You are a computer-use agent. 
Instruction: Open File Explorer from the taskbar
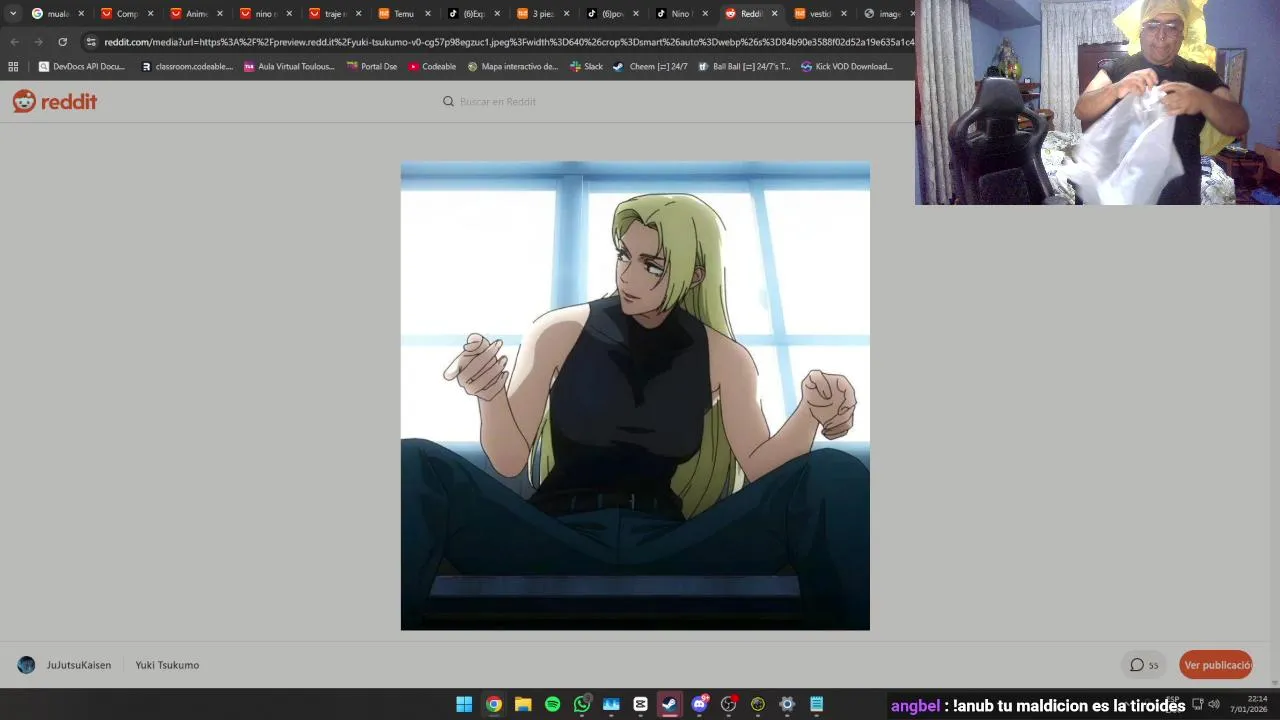click(x=523, y=704)
